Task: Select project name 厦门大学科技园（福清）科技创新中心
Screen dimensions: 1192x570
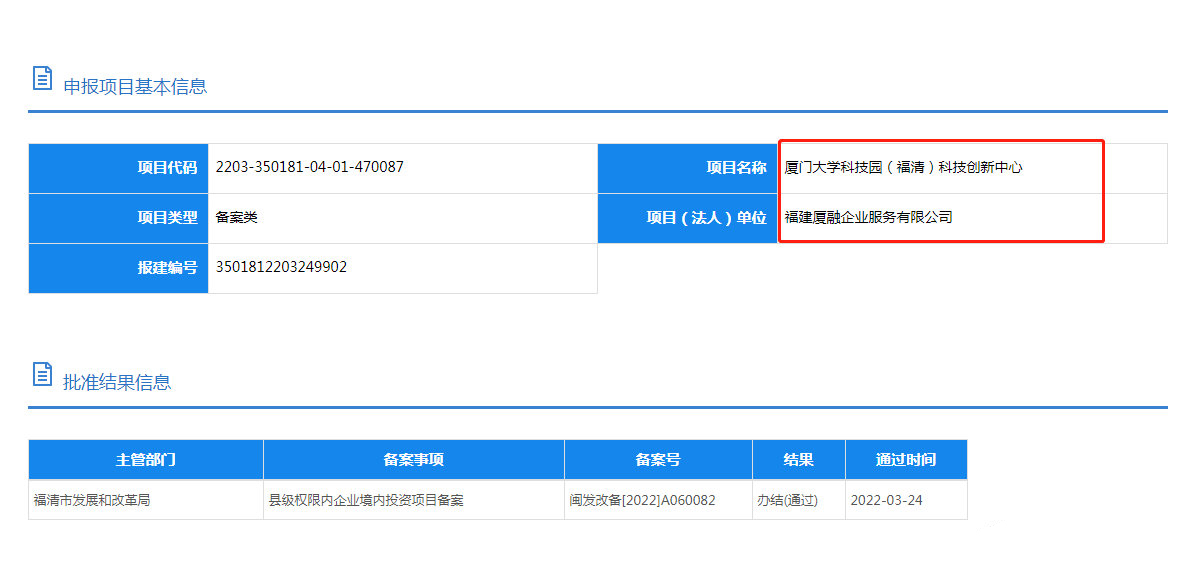Action: [903, 168]
